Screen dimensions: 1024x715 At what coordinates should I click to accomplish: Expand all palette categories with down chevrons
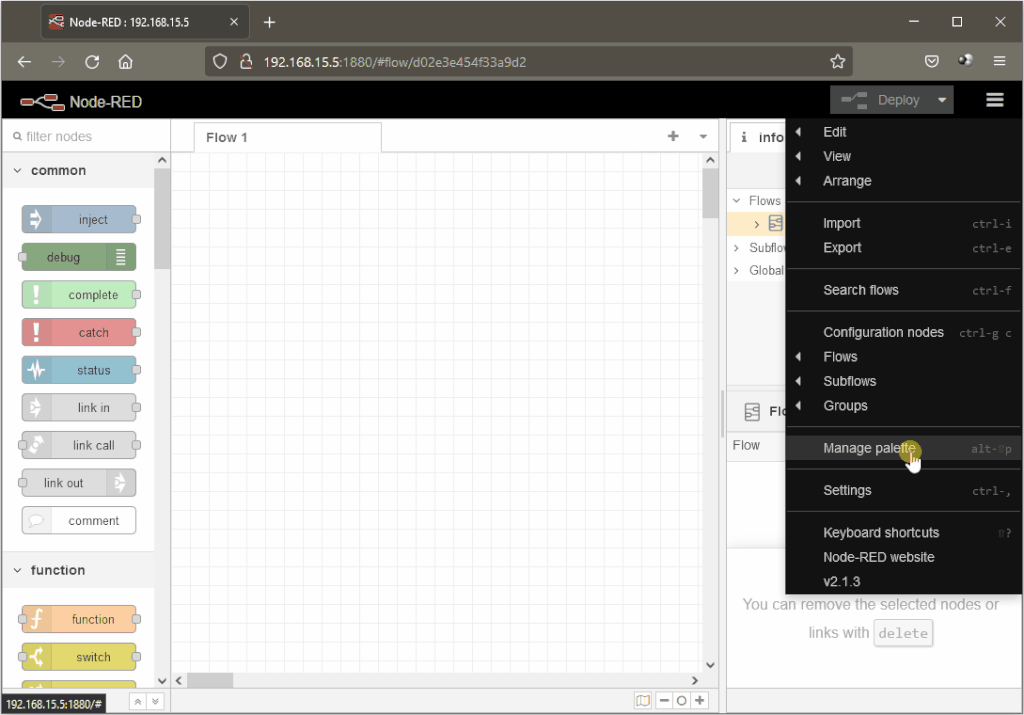(155, 702)
